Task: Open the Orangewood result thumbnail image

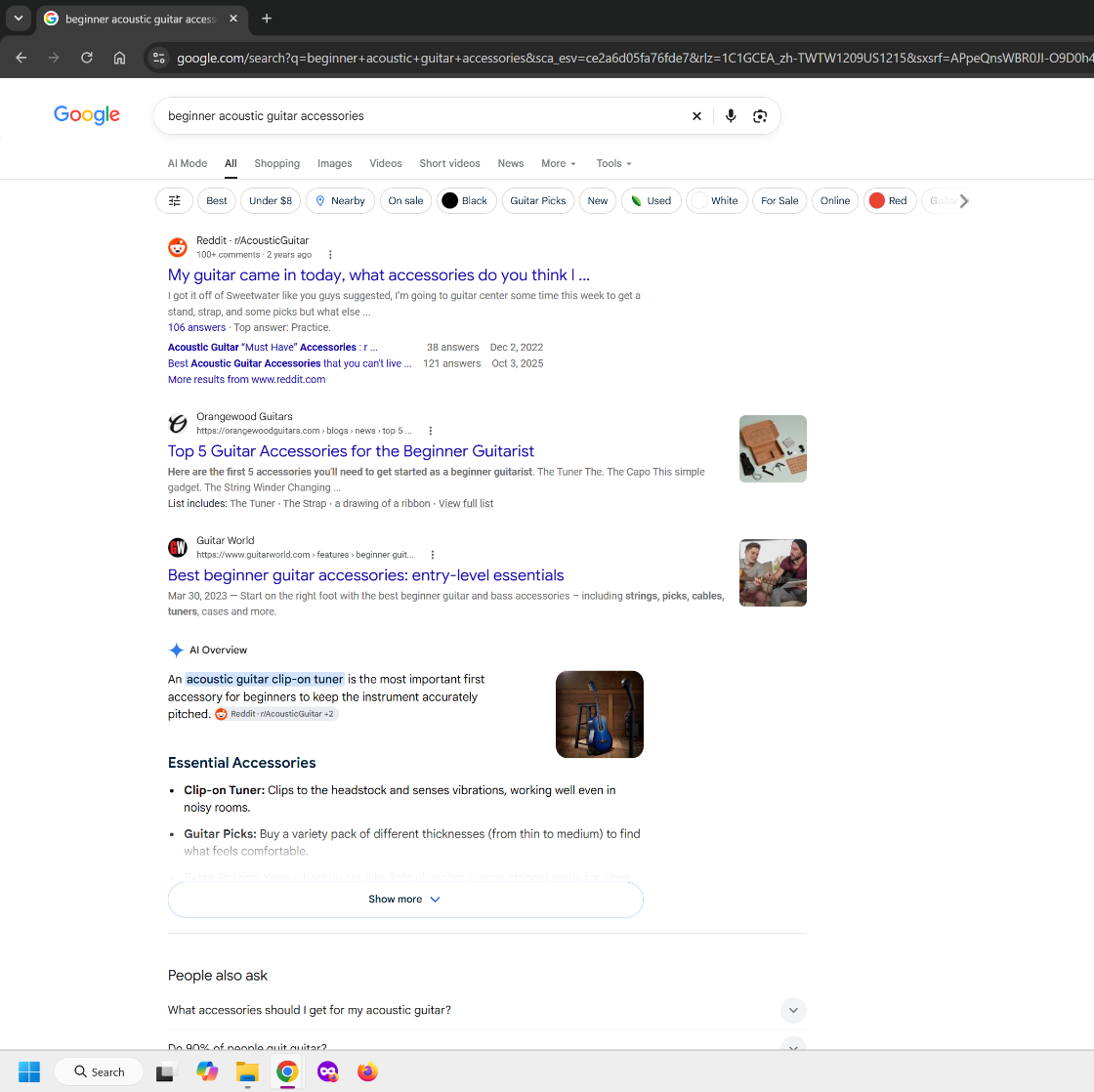Action: click(773, 448)
